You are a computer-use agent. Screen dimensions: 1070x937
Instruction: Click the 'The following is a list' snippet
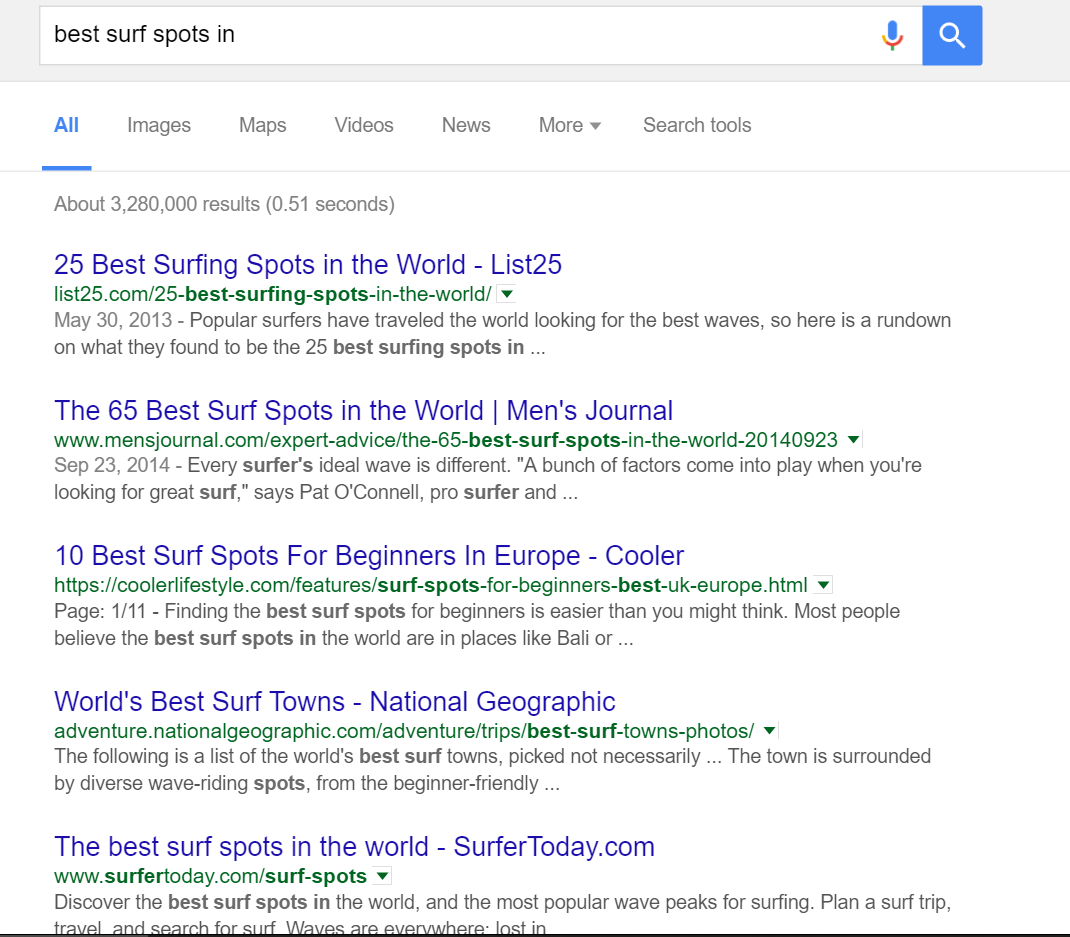(492, 770)
